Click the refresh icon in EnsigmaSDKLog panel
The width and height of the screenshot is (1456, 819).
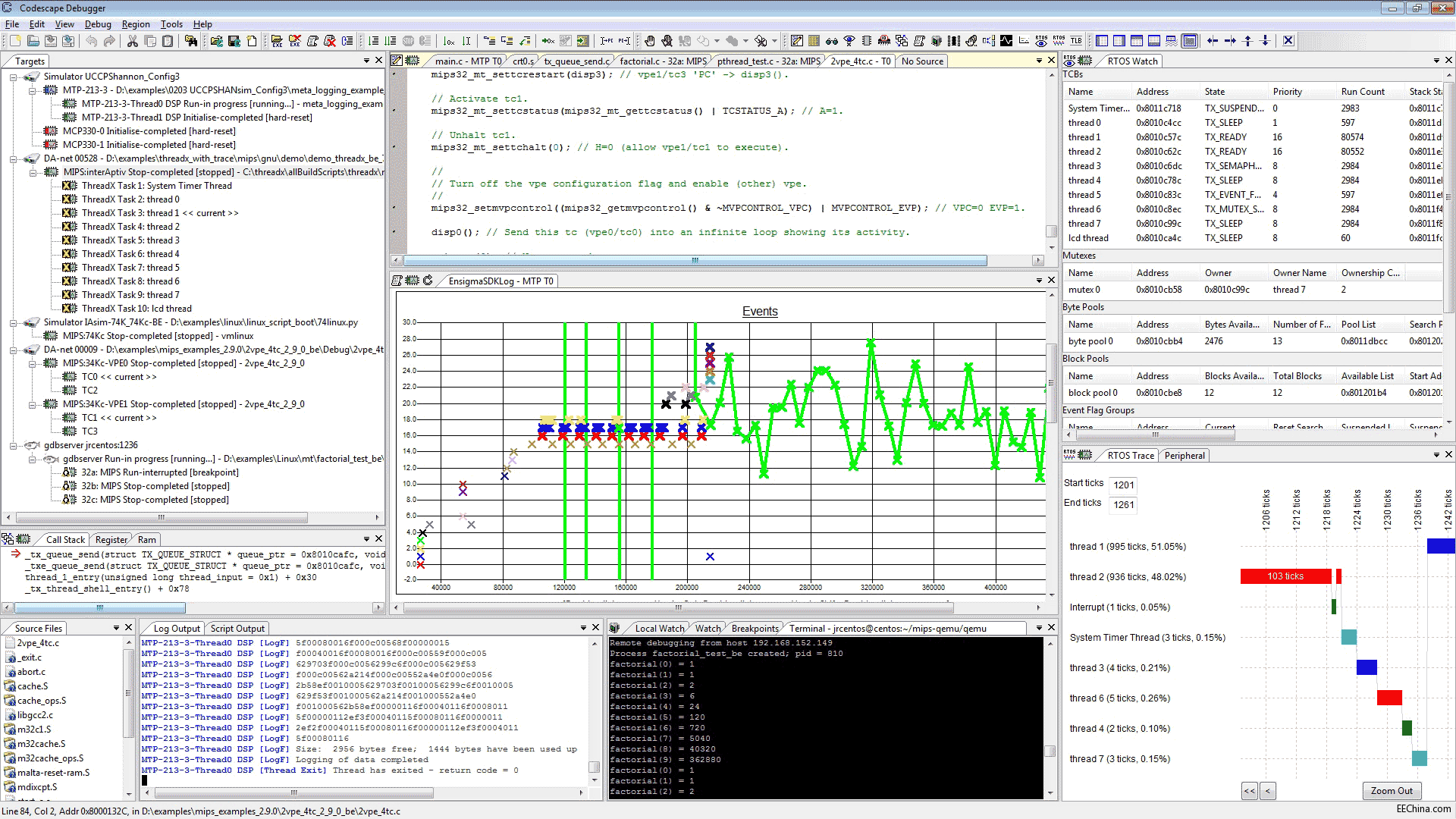click(x=429, y=281)
